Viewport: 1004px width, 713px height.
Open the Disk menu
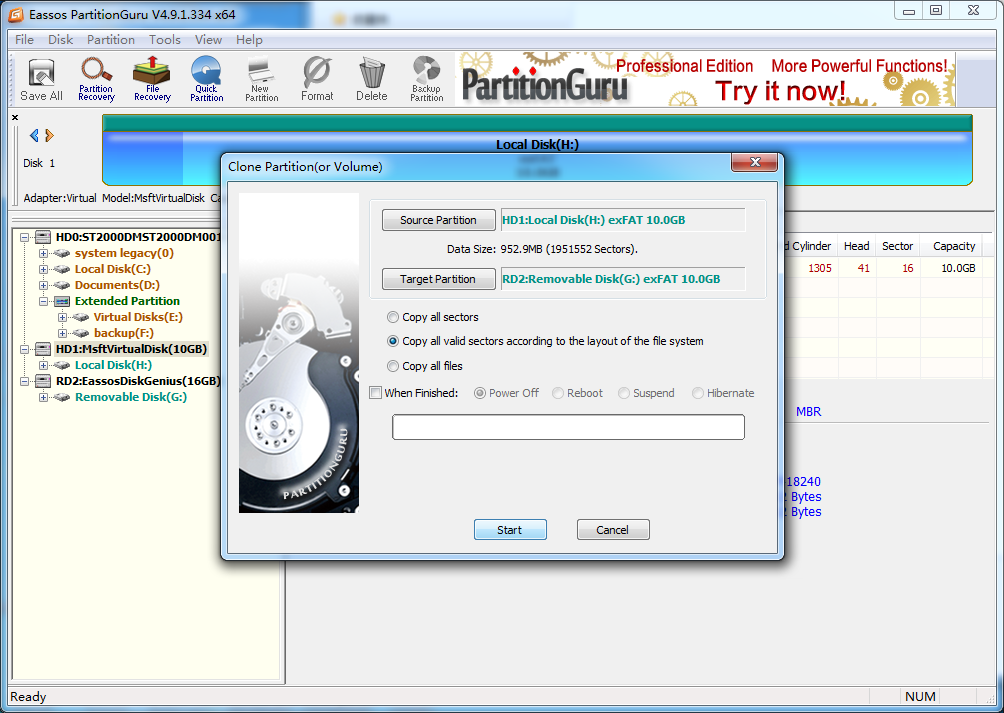(x=60, y=40)
